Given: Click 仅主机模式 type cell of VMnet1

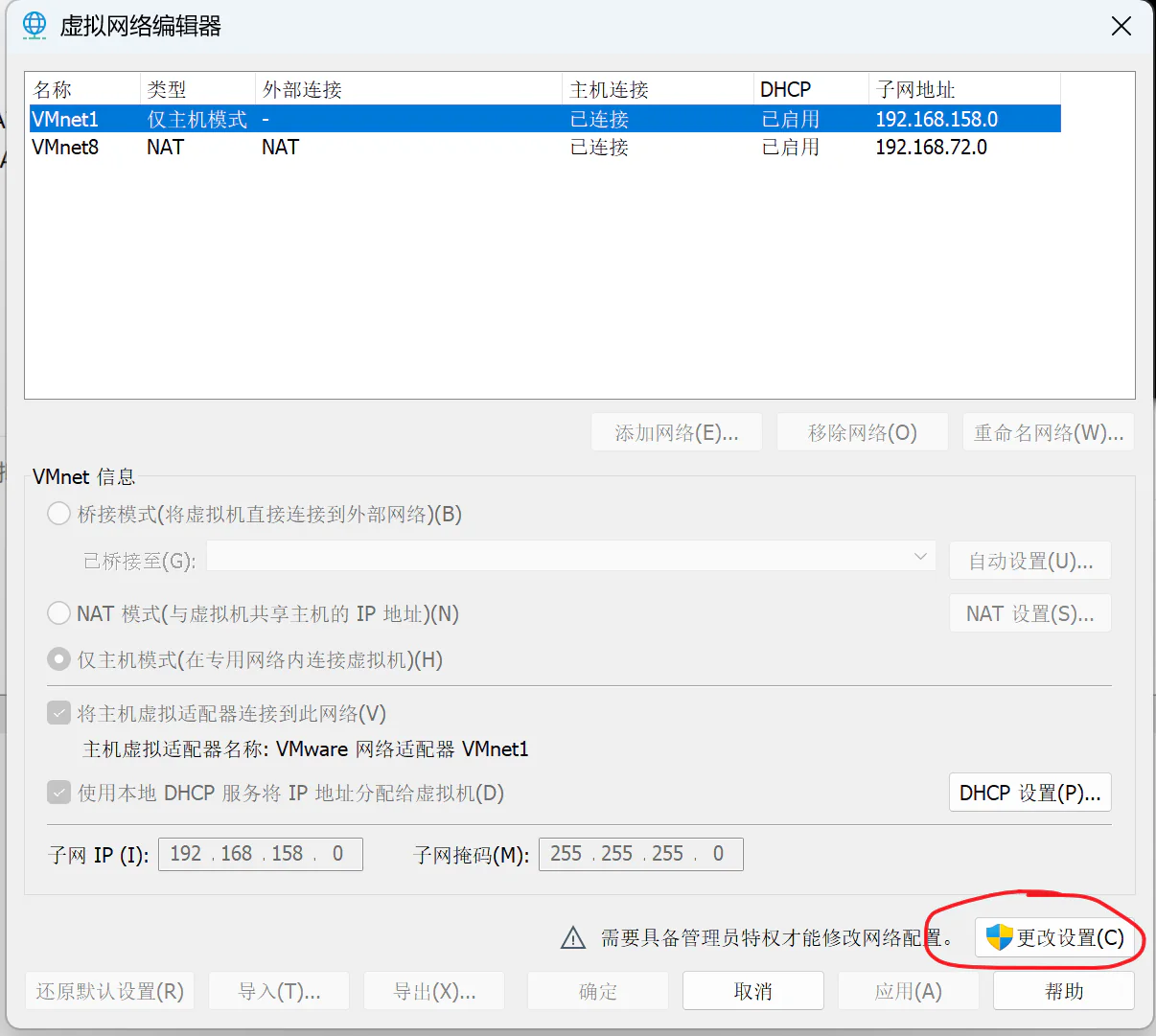Looking at the screenshot, I should click(197, 119).
